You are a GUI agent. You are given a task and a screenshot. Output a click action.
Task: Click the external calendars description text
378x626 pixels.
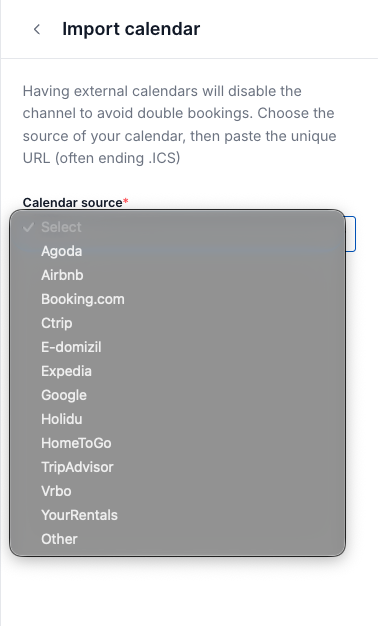(179, 125)
